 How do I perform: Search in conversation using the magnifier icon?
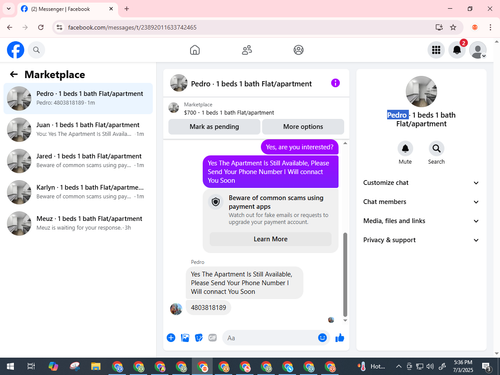coord(436,148)
